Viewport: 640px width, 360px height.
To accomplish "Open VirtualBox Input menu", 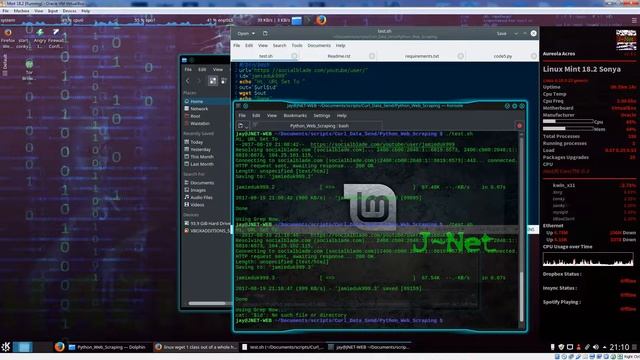I will pos(53,11).
